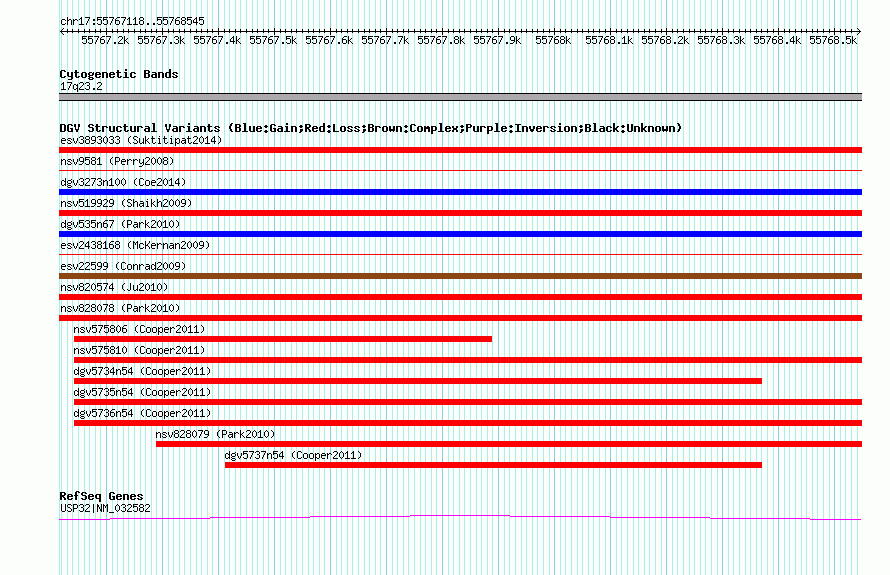890x575 pixels.
Task: Click the 55767.6k ruler mark
Action: (x=329, y=40)
